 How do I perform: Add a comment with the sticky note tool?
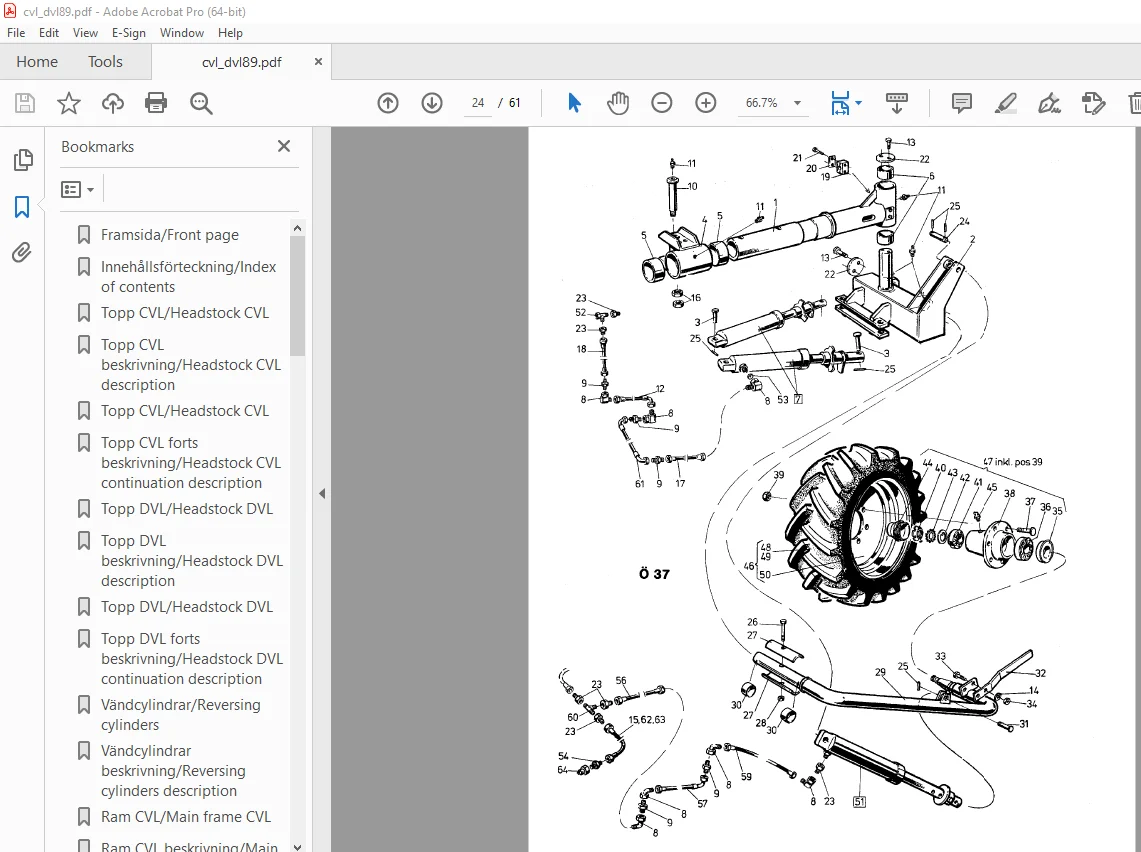tap(961, 103)
